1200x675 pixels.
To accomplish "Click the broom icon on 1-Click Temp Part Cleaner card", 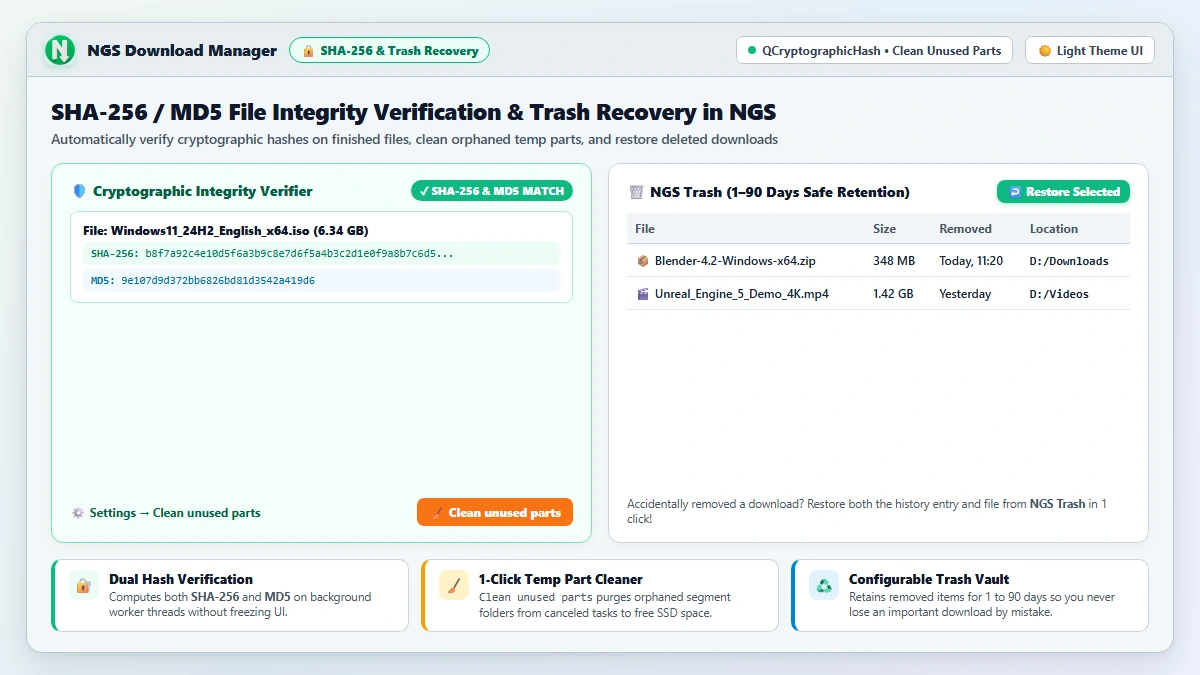I will click(x=453, y=585).
